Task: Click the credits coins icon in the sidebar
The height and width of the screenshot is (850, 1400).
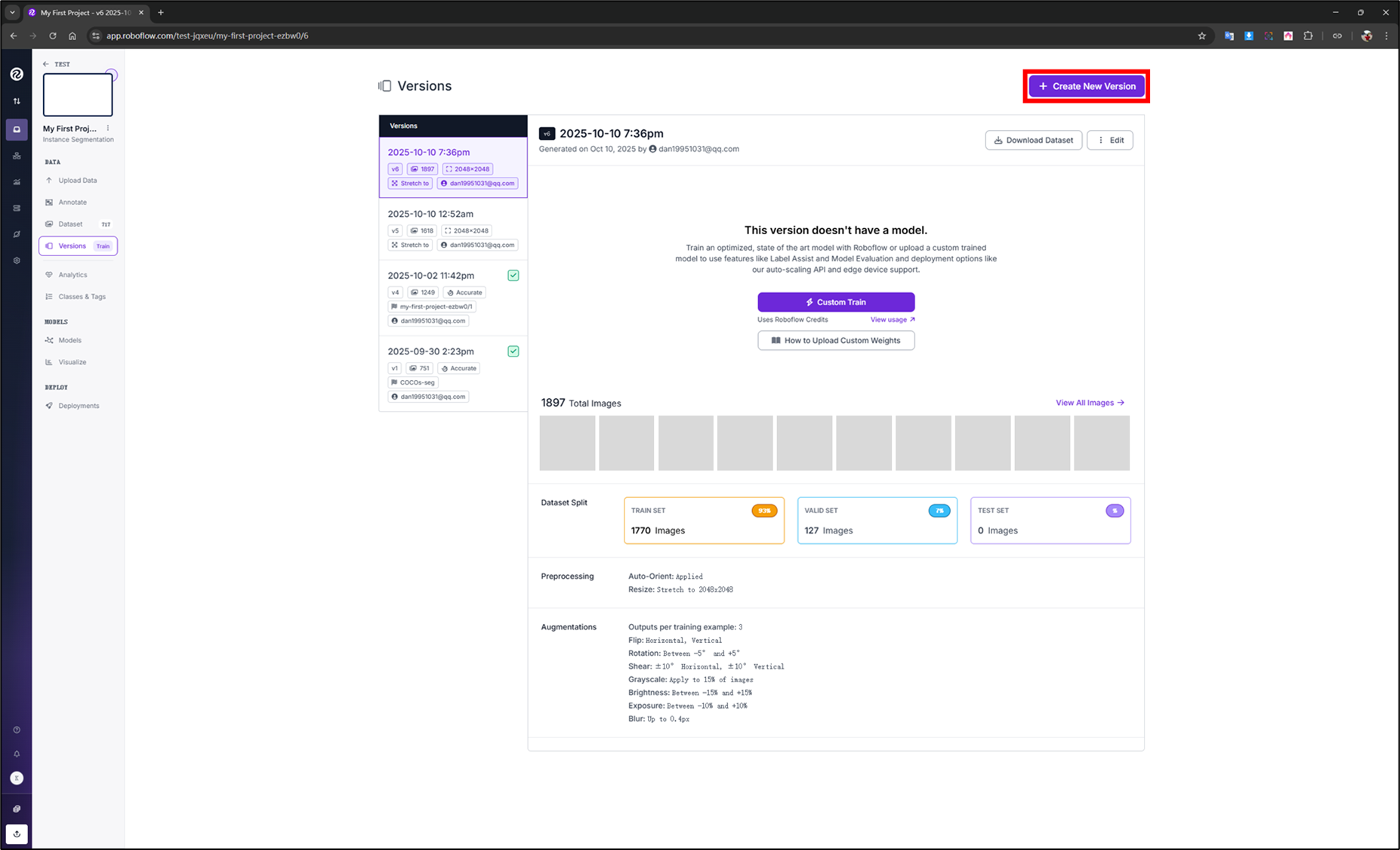Action: point(17,808)
